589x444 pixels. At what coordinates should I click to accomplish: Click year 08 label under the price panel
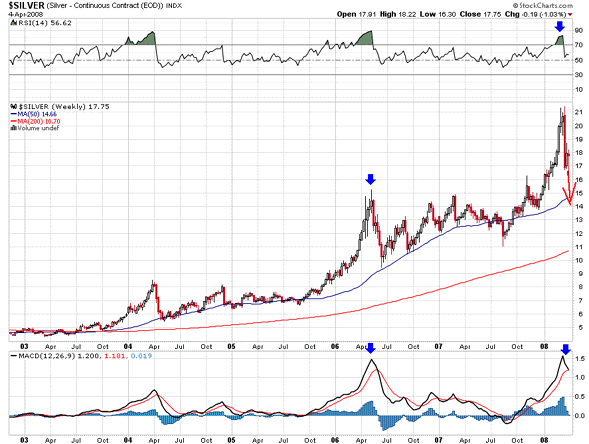544,346
